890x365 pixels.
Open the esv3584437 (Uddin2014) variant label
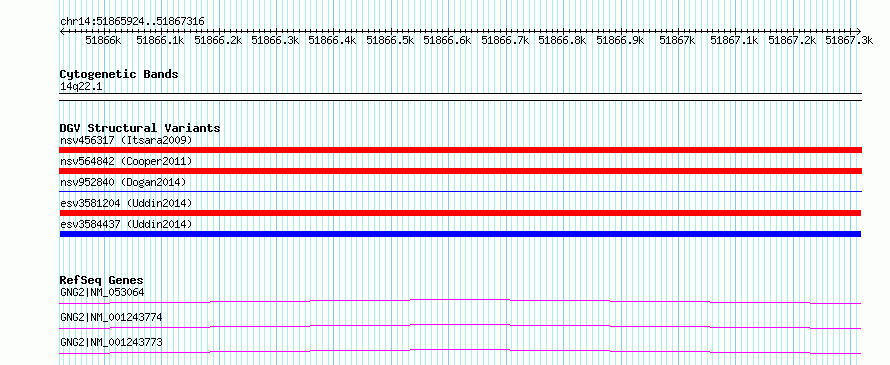126,224
